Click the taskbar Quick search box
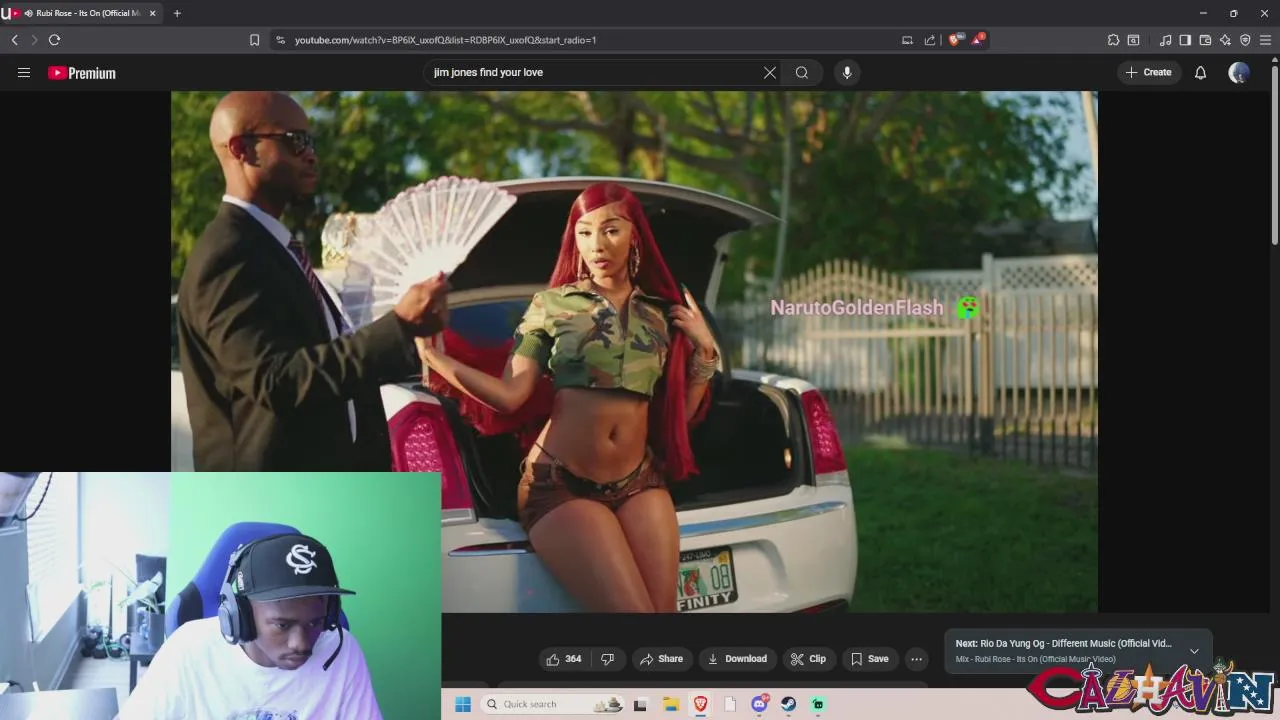Image resolution: width=1280 pixels, height=720 pixels. click(x=552, y=704)
